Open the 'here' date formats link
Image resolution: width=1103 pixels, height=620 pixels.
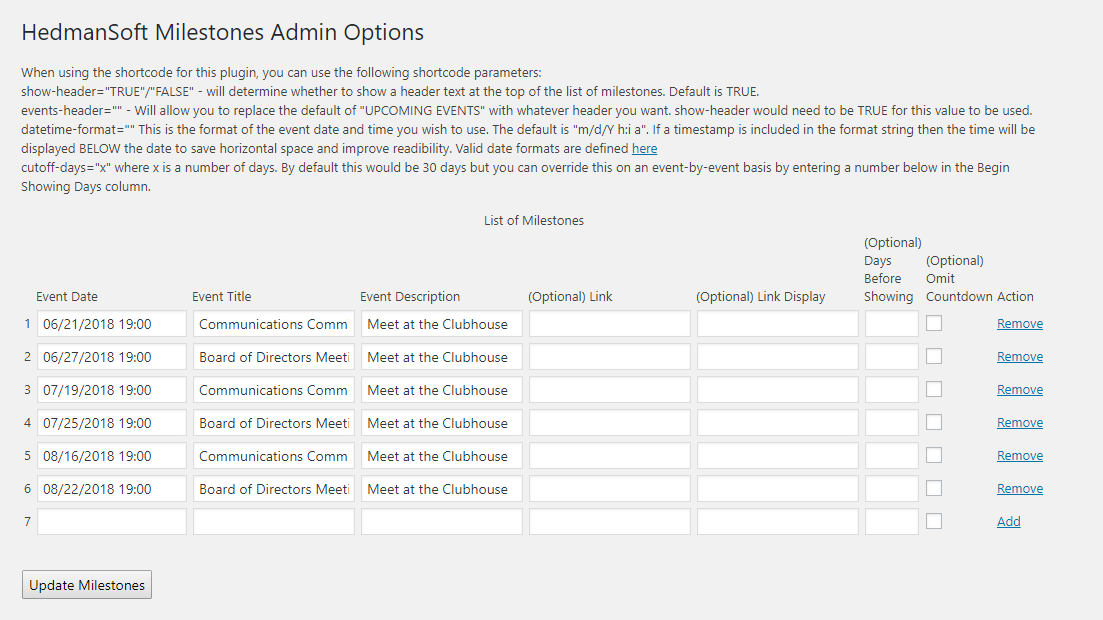pyautogui.click(x=644, y=148)
